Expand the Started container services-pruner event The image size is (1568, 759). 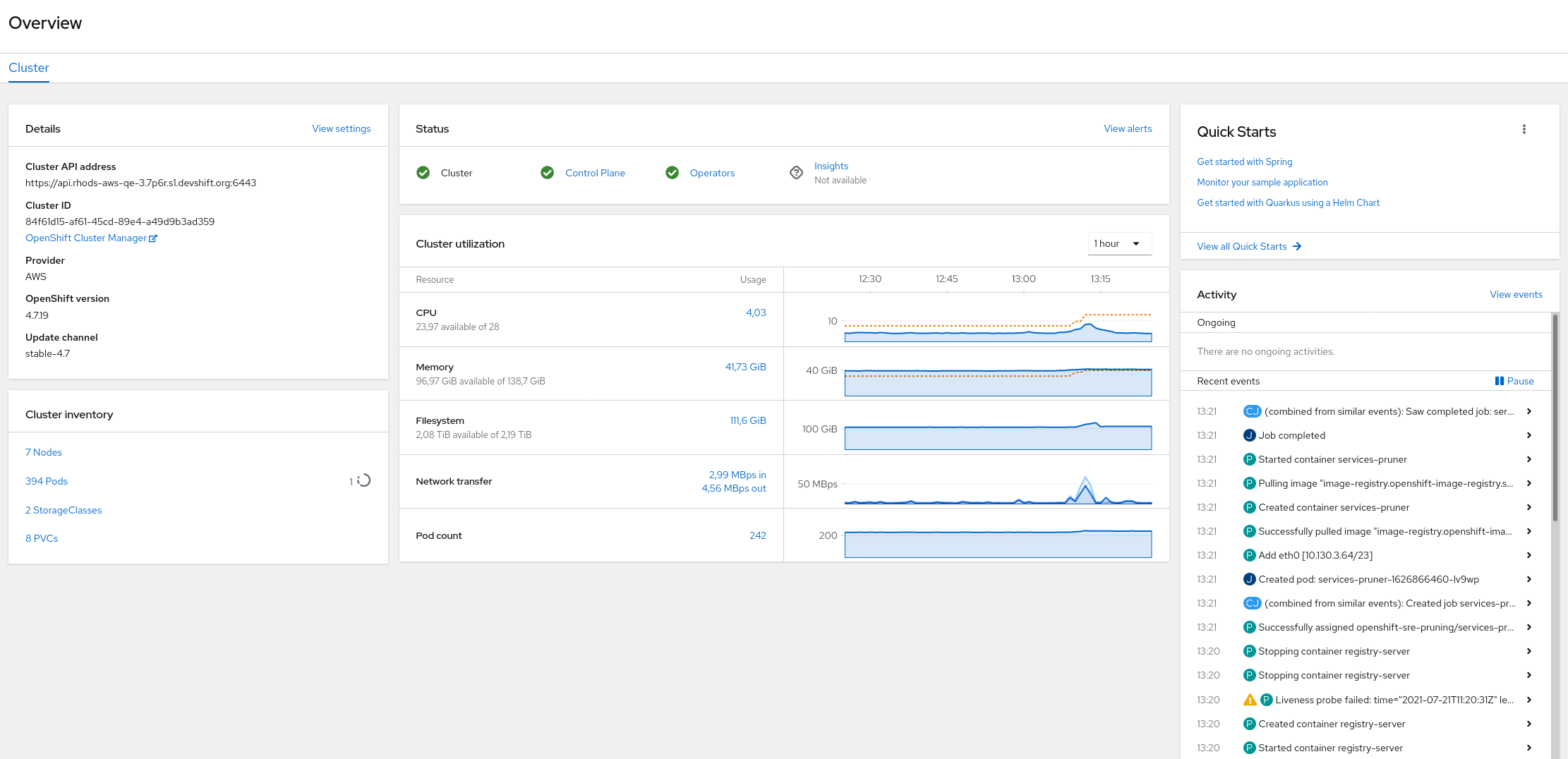click(1528, 459)
